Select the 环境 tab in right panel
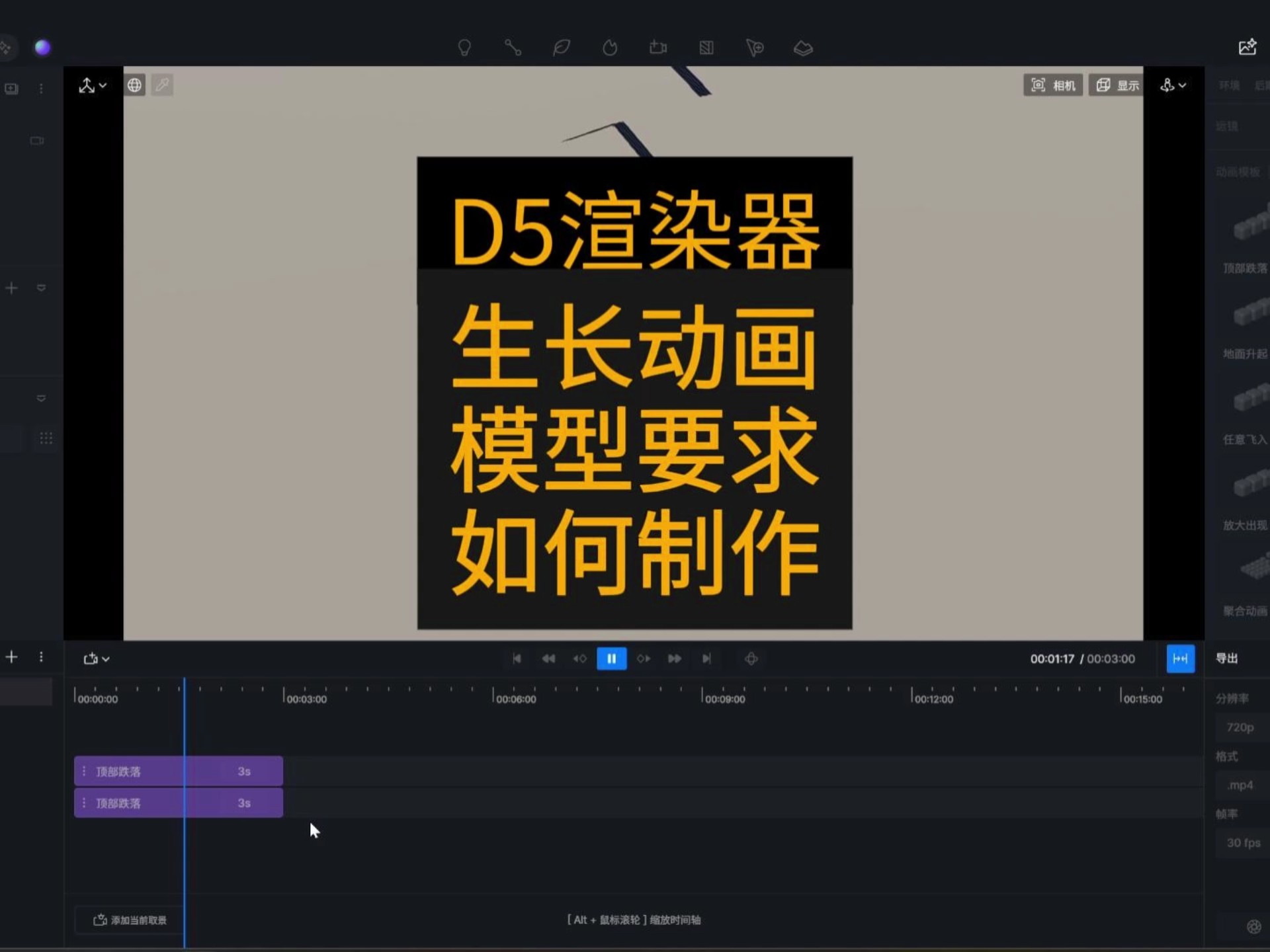The width and height of the screenshot is (1270, 952). [1228, 85]
